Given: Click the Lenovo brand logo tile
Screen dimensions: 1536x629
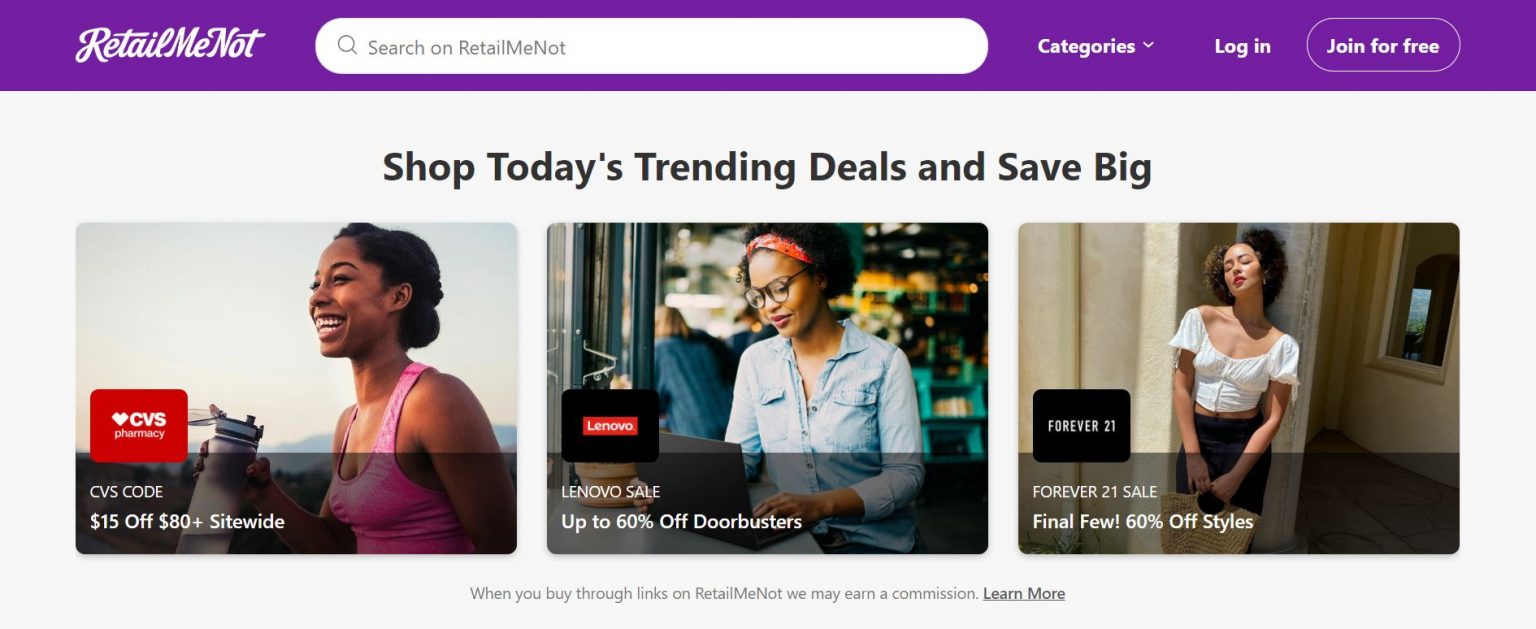Looking at the screenshot, I should click(x=609, y=425).
